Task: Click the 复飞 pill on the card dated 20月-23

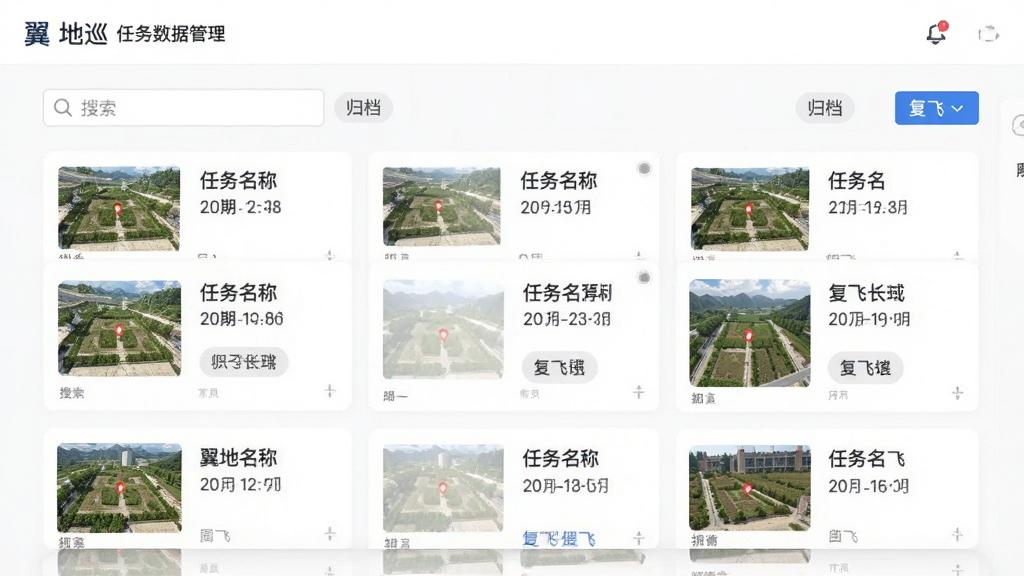Action: pyautogui.click(x=559, y=368)
